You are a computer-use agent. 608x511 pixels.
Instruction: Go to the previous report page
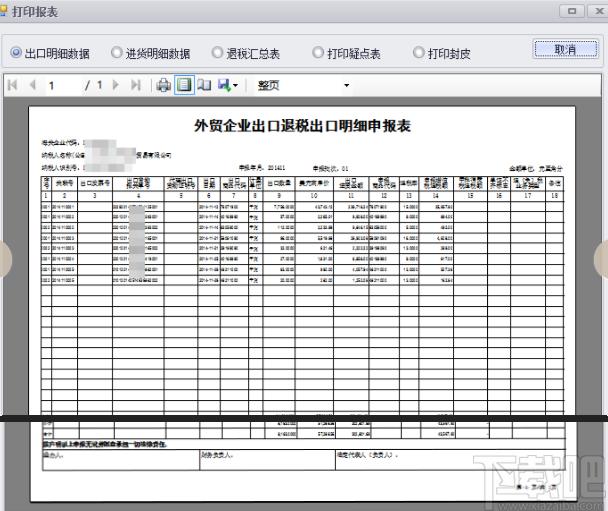click(33, 85)
